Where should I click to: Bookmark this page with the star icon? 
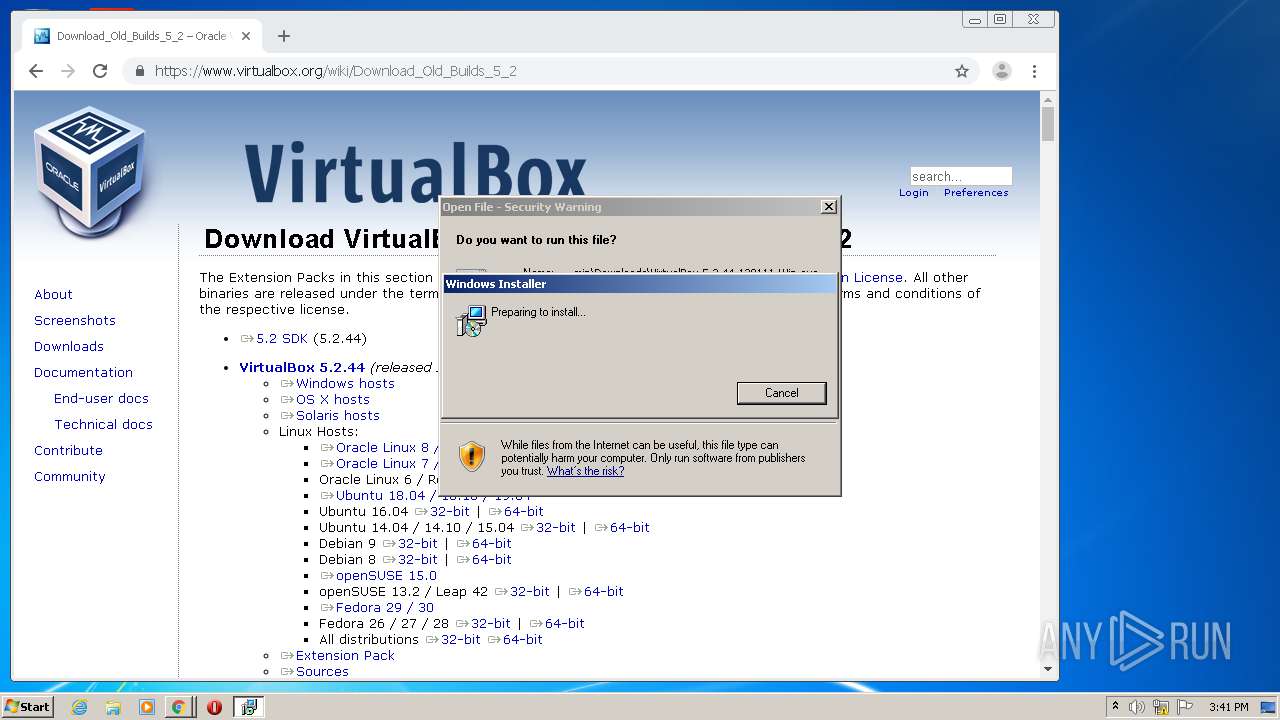click(x=962, y=71)
